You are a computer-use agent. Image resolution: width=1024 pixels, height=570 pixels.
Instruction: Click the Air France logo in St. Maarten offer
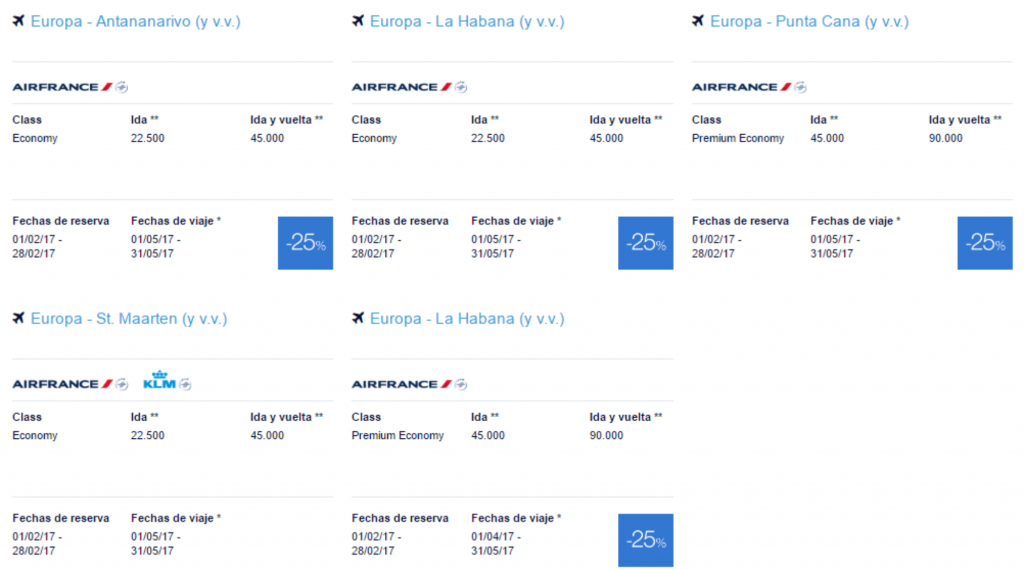[x=63, y=384]
